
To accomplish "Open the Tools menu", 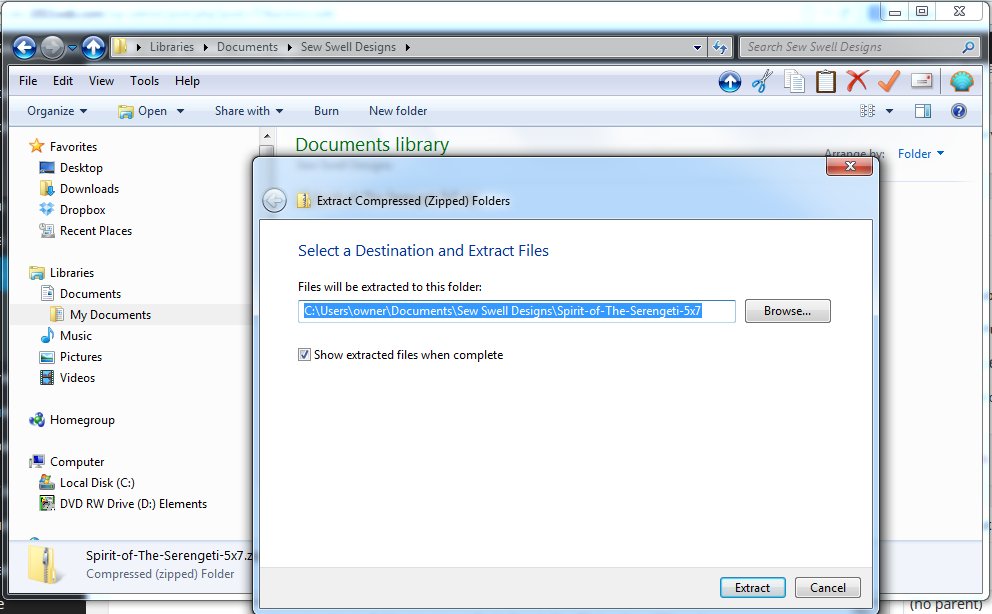I will (144, 81).
